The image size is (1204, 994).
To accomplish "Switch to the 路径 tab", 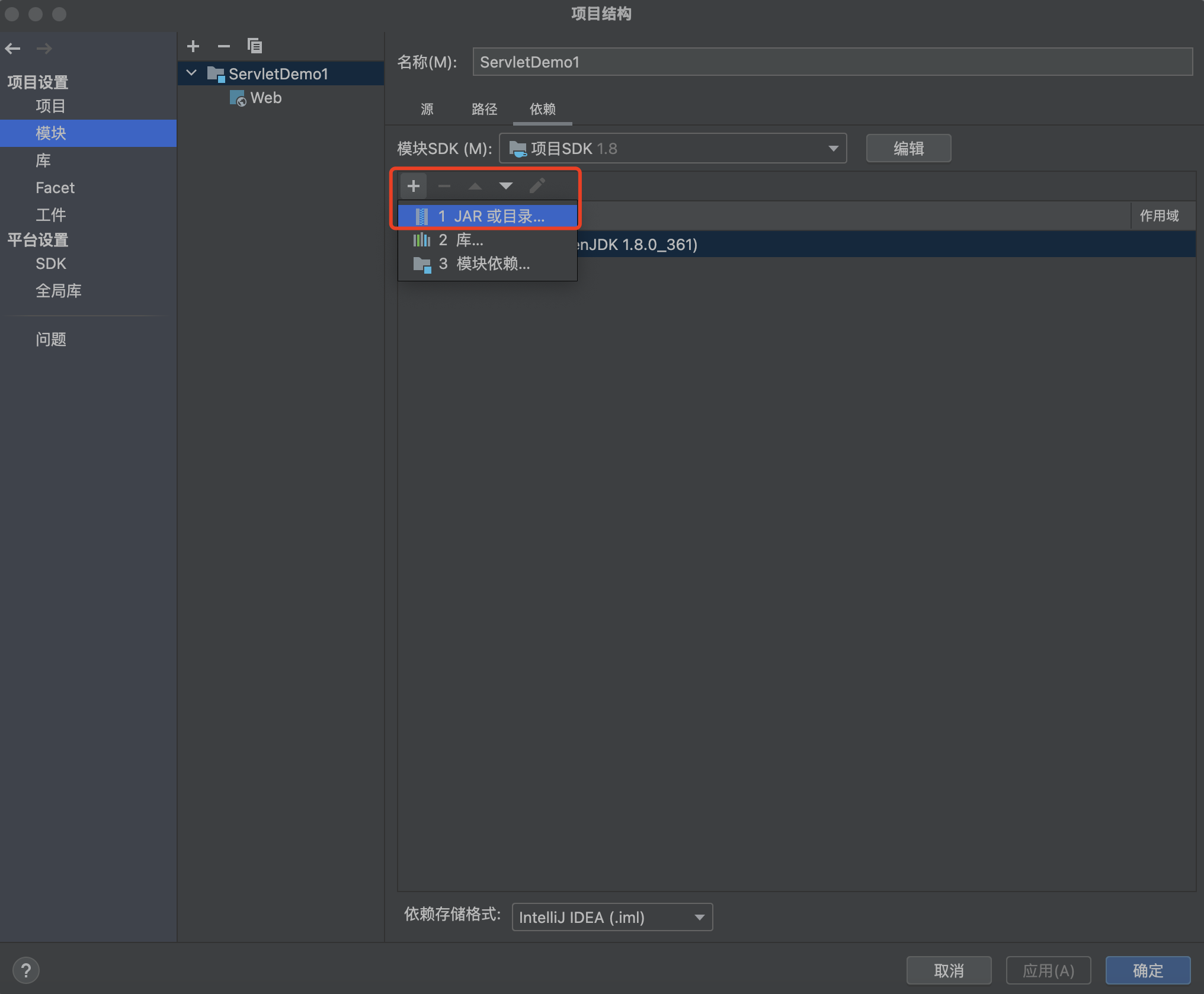I will click(484, 109).
